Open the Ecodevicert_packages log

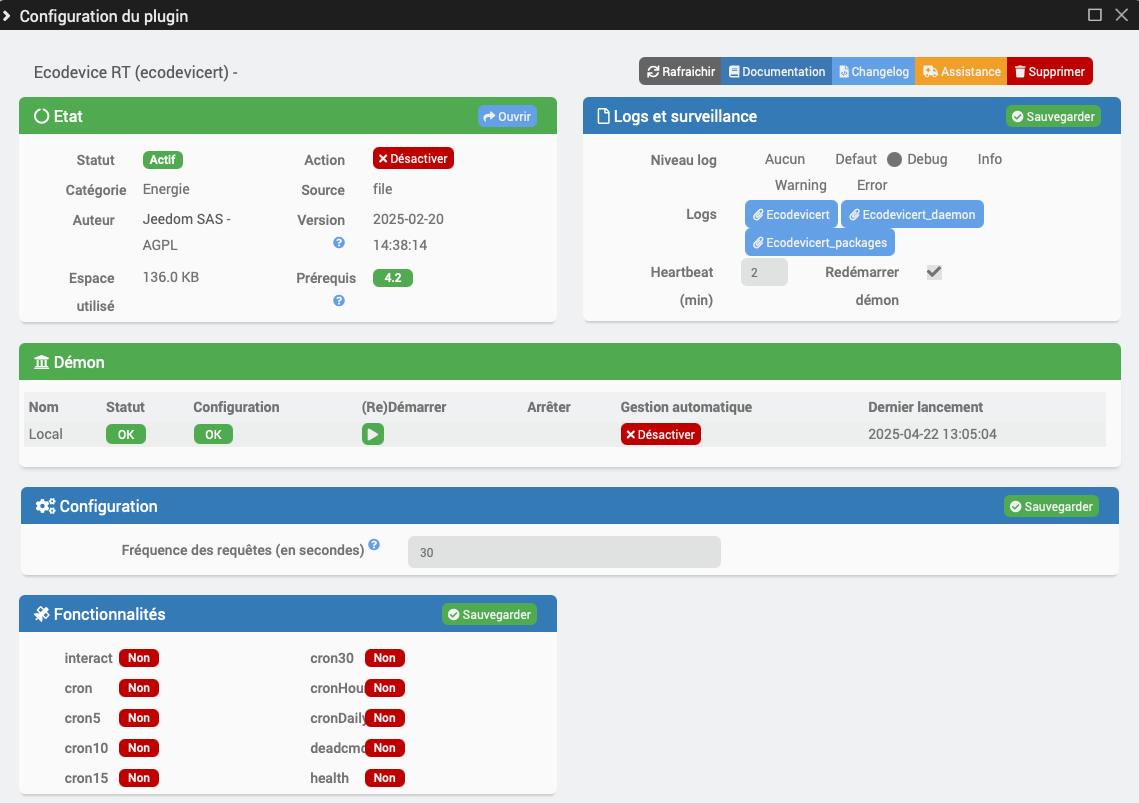[x=820, y=243]
